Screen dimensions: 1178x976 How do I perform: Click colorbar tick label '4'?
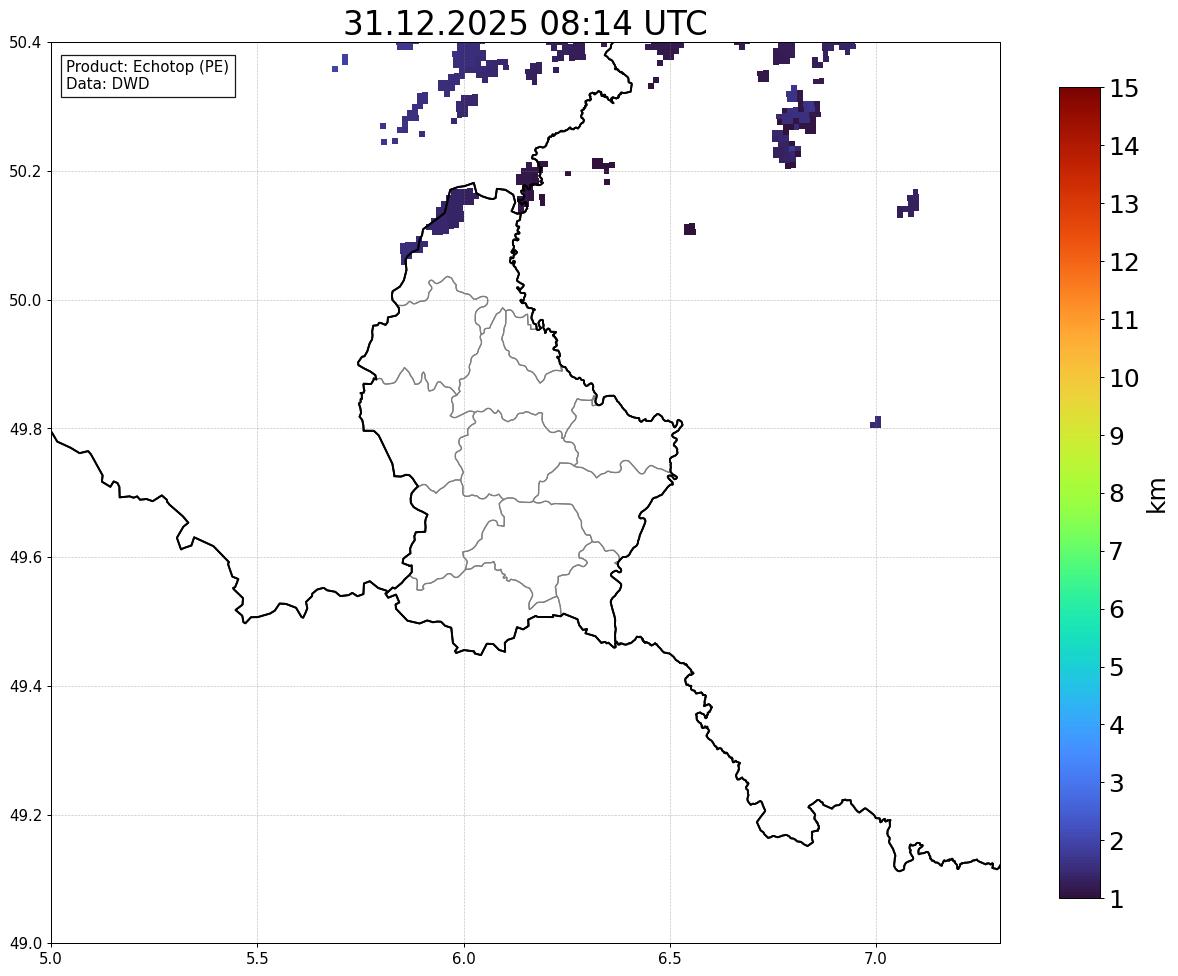click(1116, 725)
